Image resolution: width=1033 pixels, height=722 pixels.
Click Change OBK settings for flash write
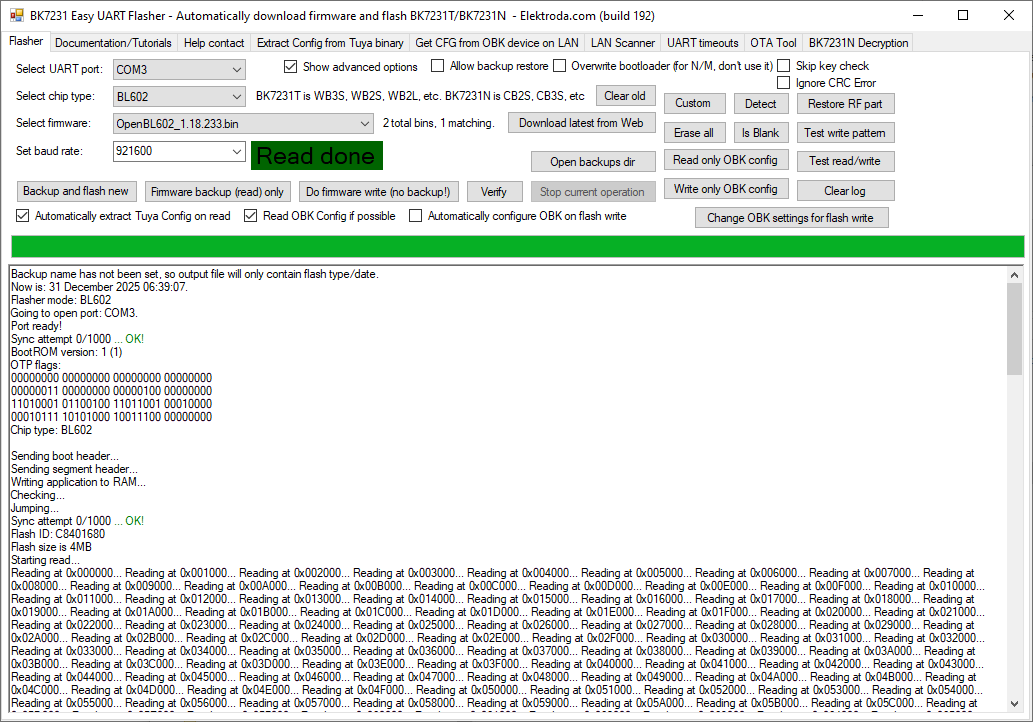[x=791, y=218]
